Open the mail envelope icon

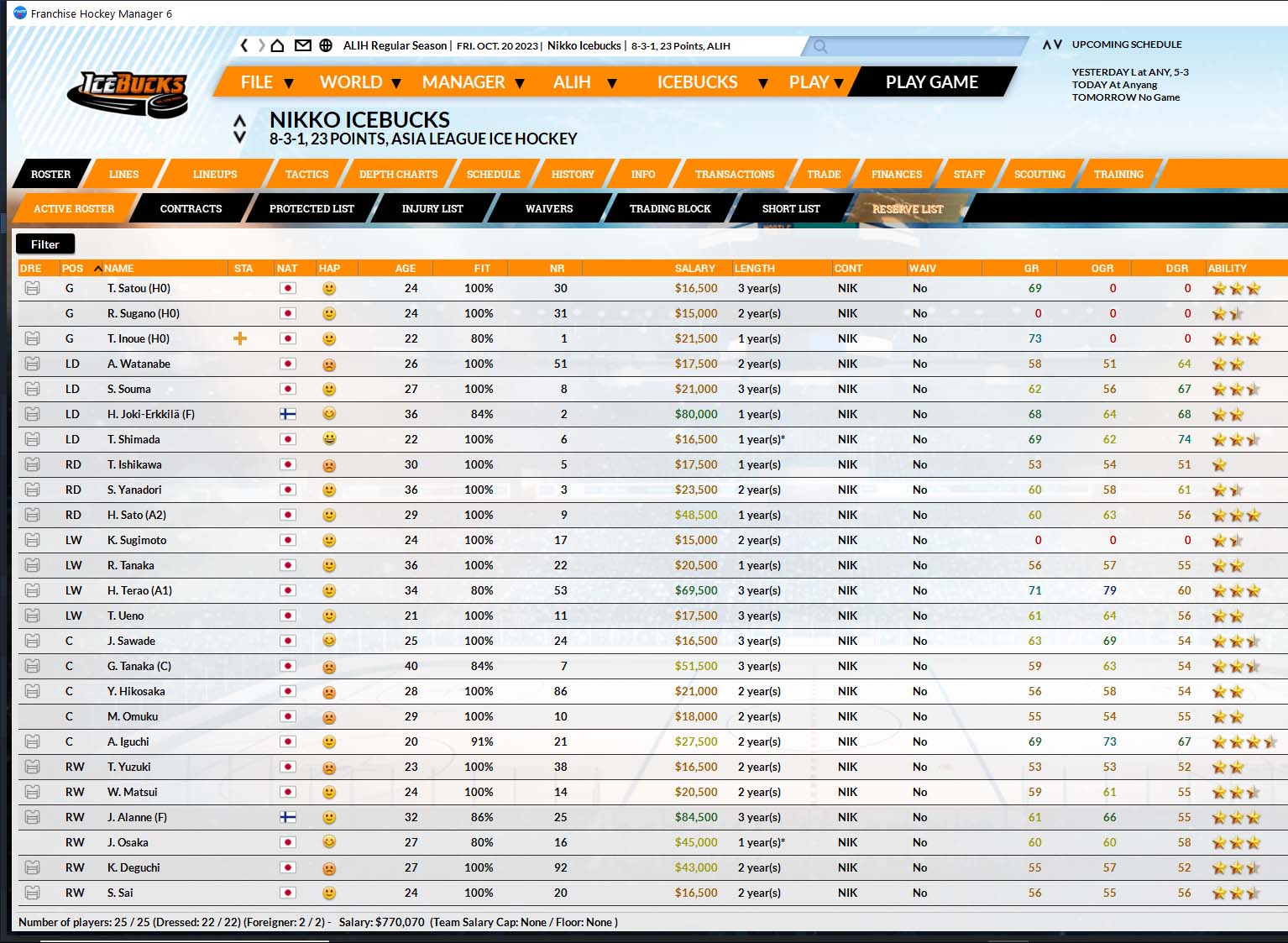pos(302,45)
